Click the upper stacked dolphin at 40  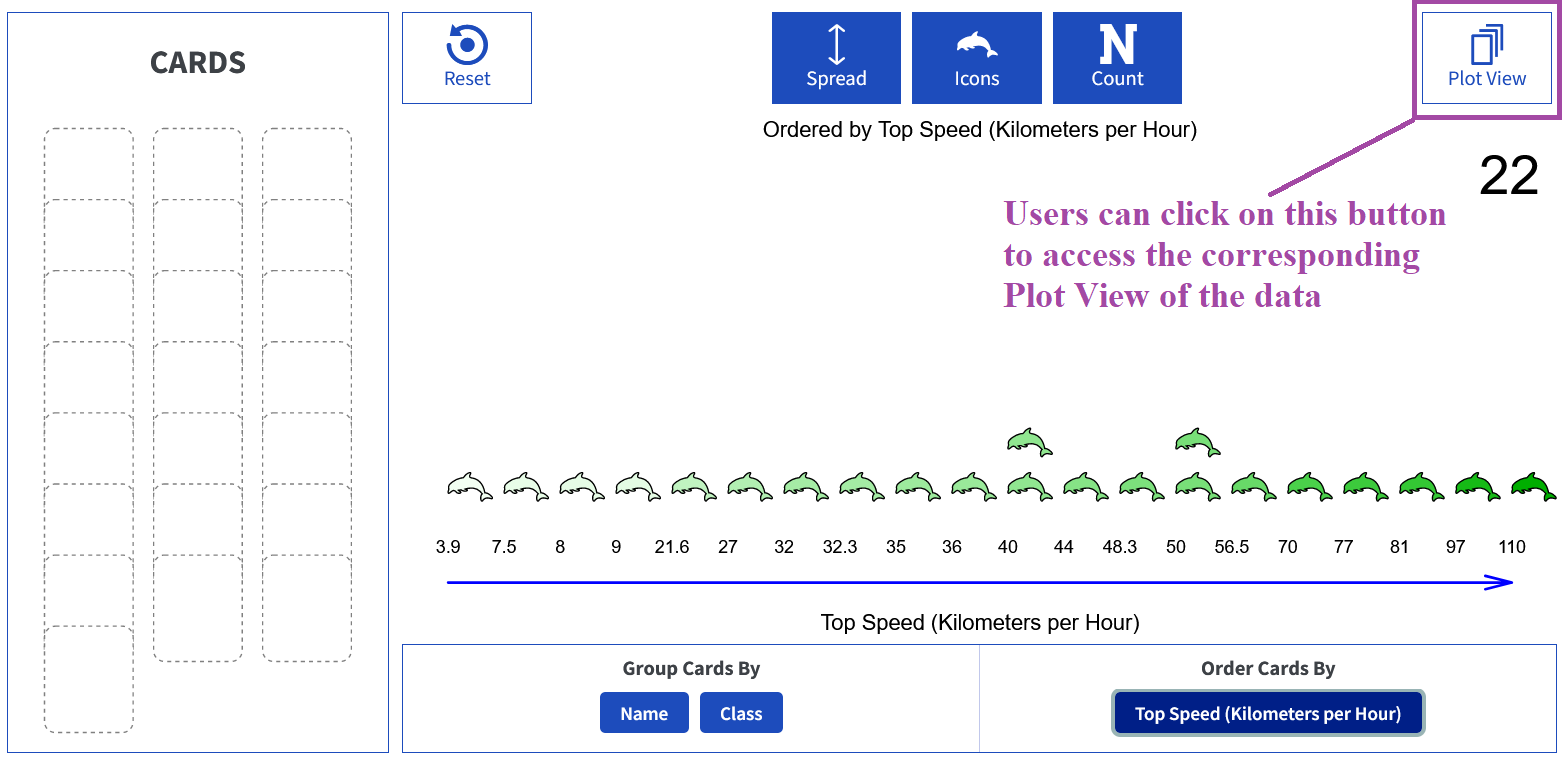pyautogui.click(x=1030, y=441)
